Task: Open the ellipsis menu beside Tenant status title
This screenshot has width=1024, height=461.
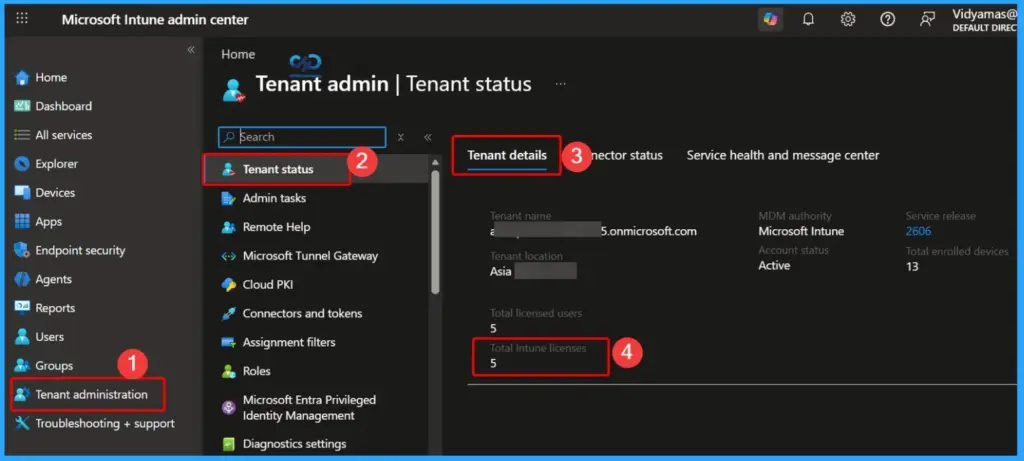Action: 560,84
